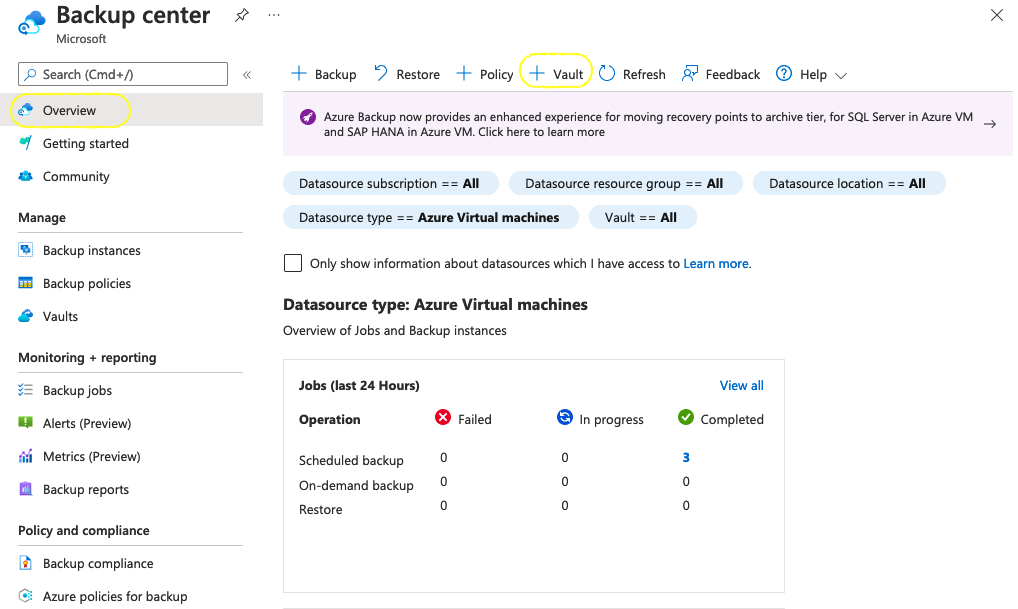The width and height of the screenshot is (1018, 609).
Task: Open the more options ellipsis next to title
Action: coord(274,15)
